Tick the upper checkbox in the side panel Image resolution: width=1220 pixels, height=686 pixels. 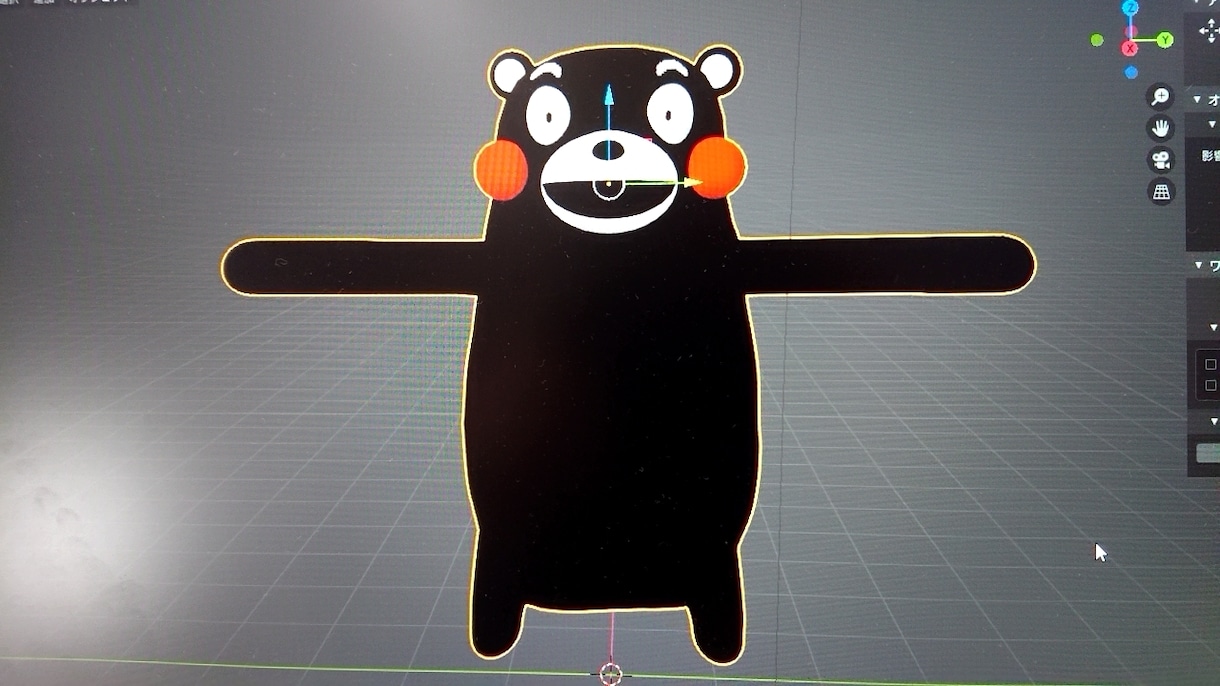1211,364
